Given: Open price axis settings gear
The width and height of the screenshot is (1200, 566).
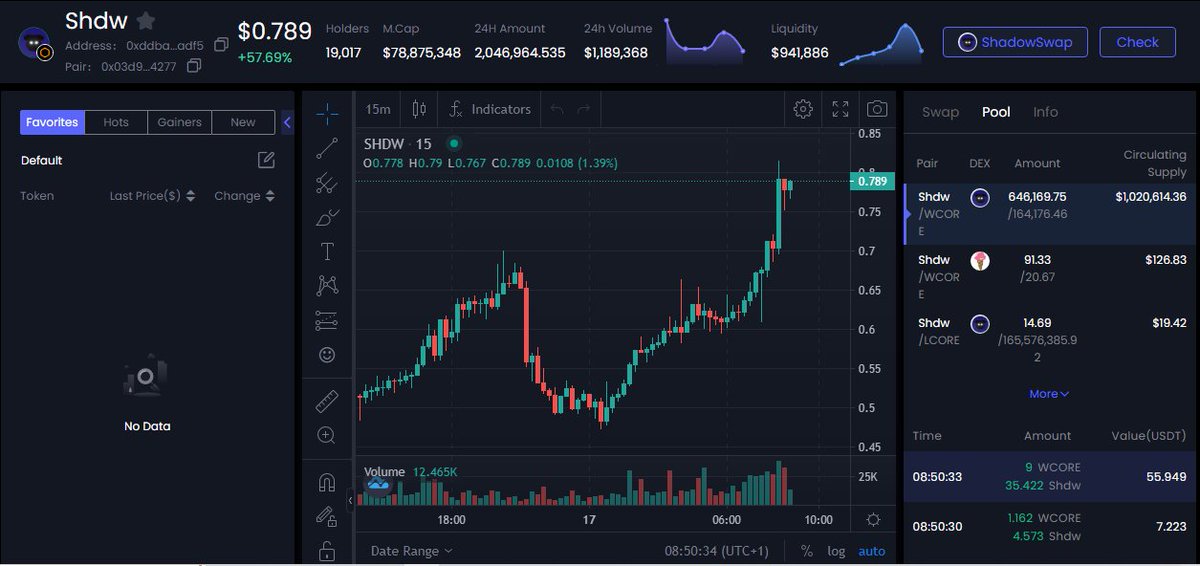Looking at the screenshot, I should 873,519.
